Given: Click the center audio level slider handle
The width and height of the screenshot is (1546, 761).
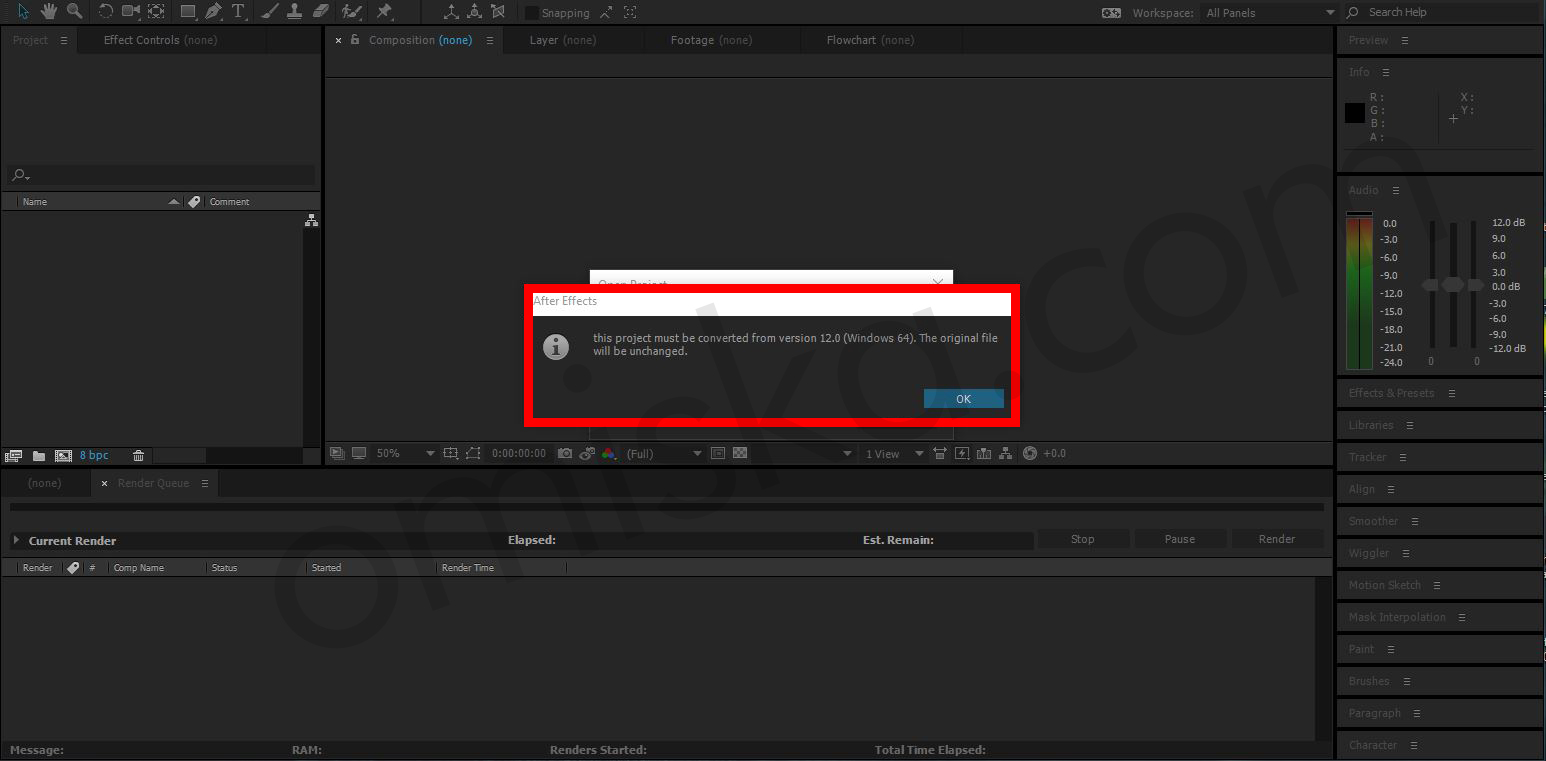Looking at the screenshot, I should coord(1452,286).
